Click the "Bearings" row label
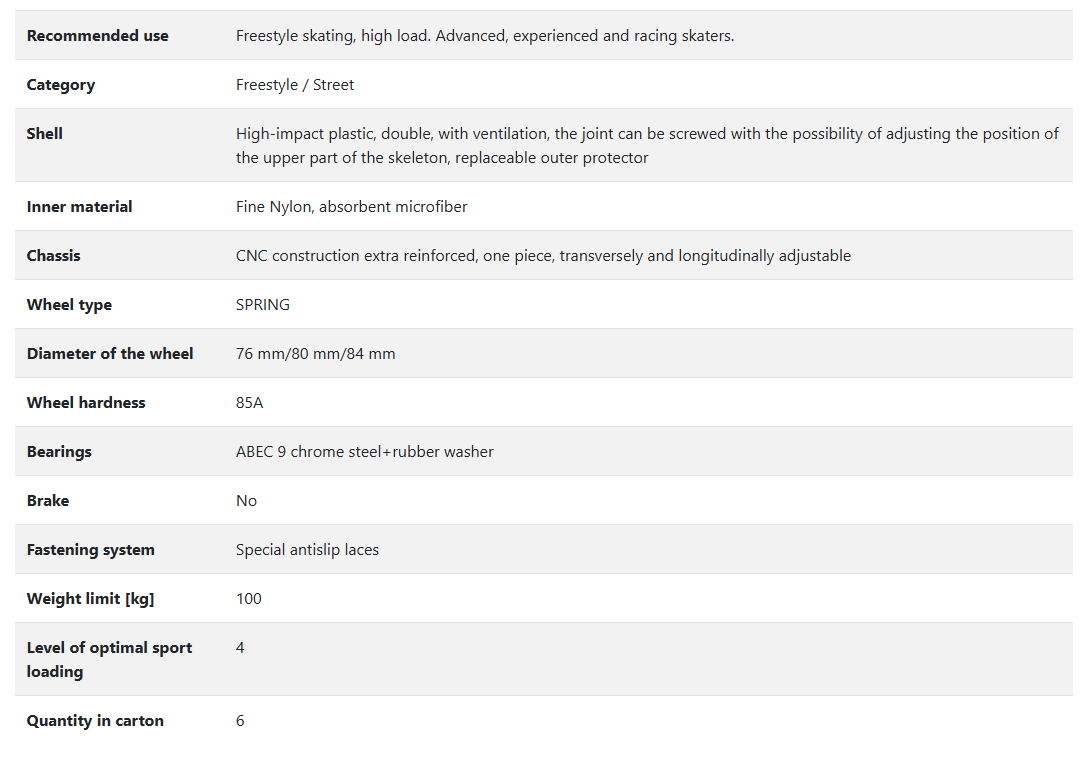 (59, 452)
